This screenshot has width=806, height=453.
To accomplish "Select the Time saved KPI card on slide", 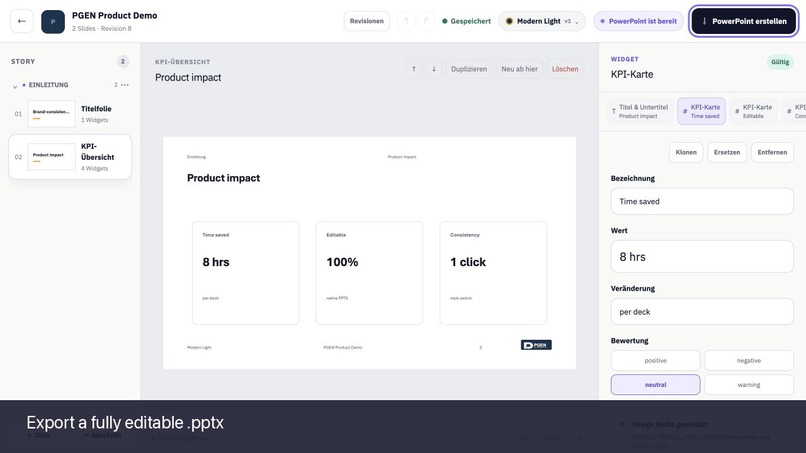I will [245, 273].
